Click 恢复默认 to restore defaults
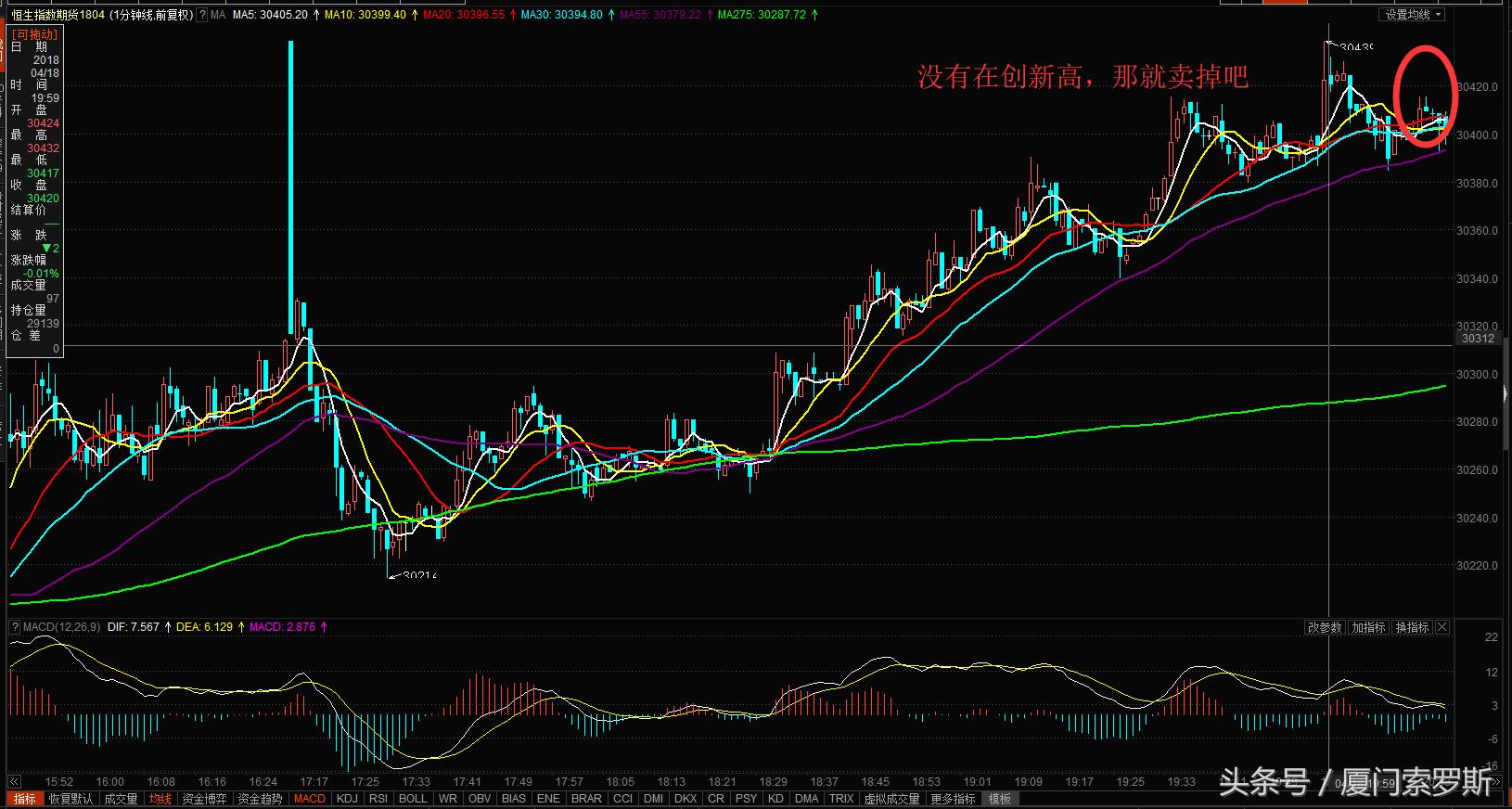This screenshot has width=1512, height=809. 70,799
